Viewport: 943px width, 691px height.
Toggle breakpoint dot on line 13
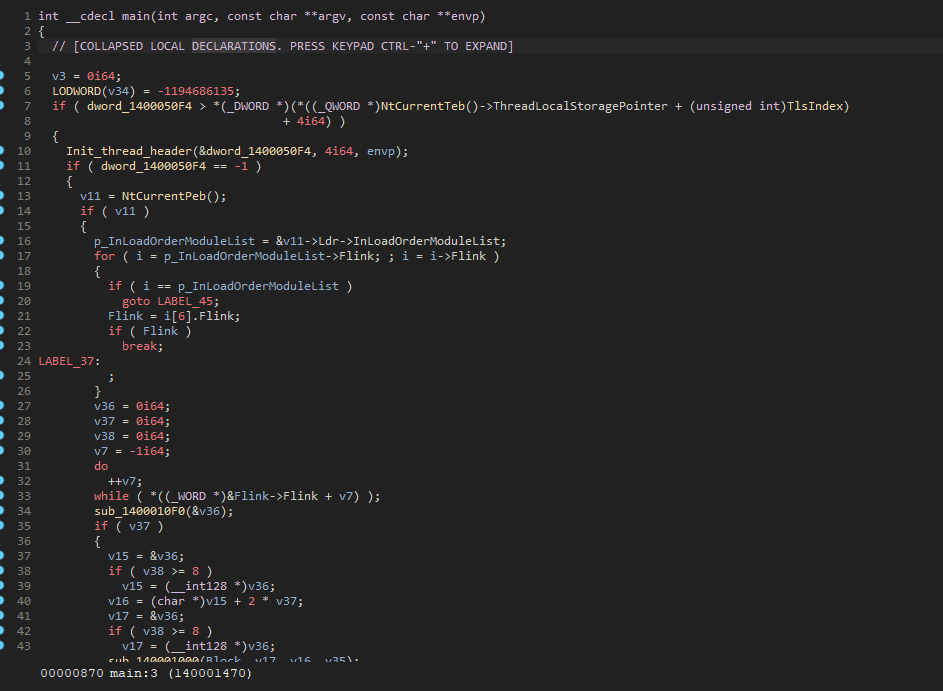(x=1, y=196)
